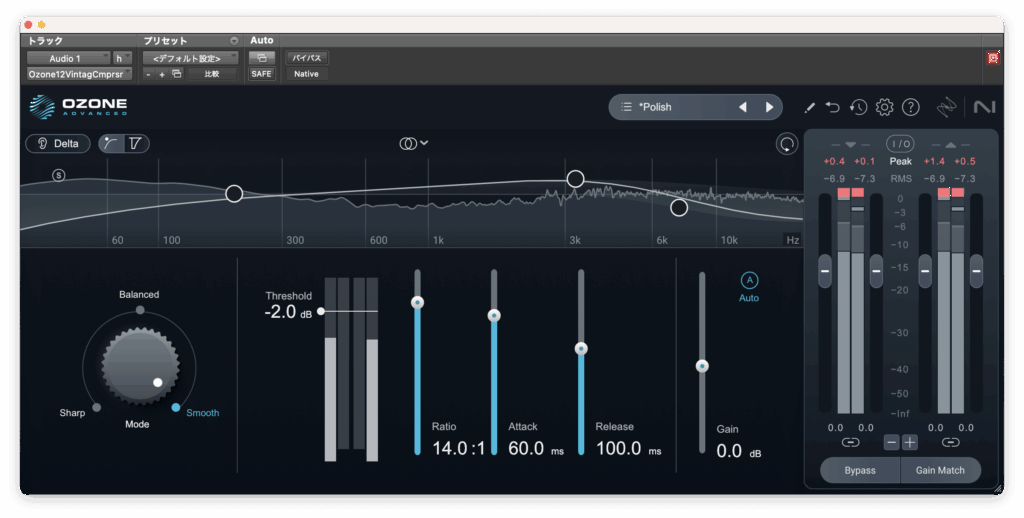Open the Audio 1 track dropdown
This screenshot has height=518, width=1024.
pos(68,58)
